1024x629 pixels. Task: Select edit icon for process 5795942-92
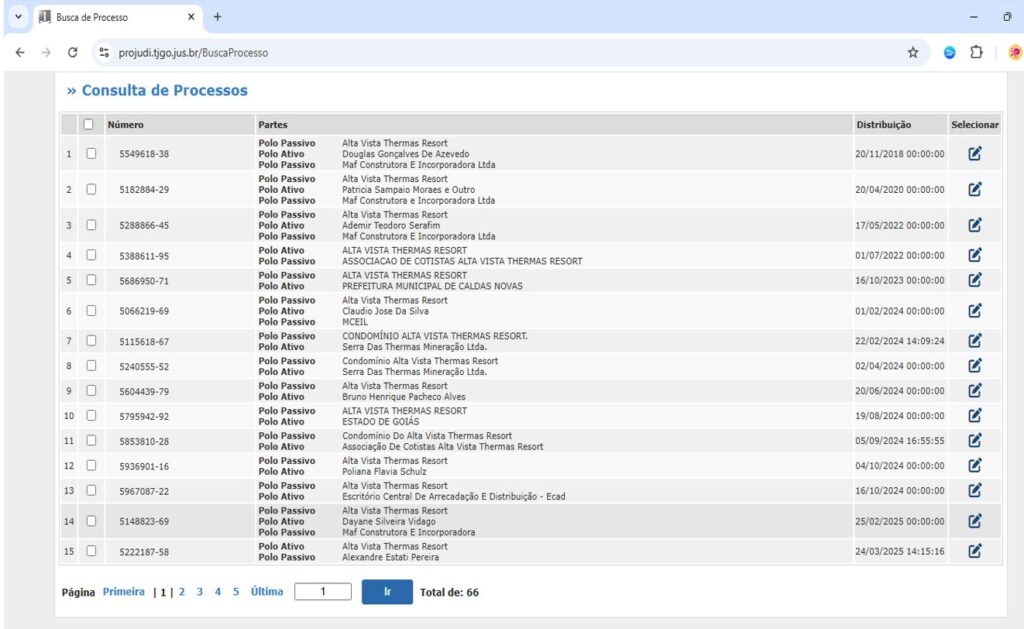click(x=975, y=415)
